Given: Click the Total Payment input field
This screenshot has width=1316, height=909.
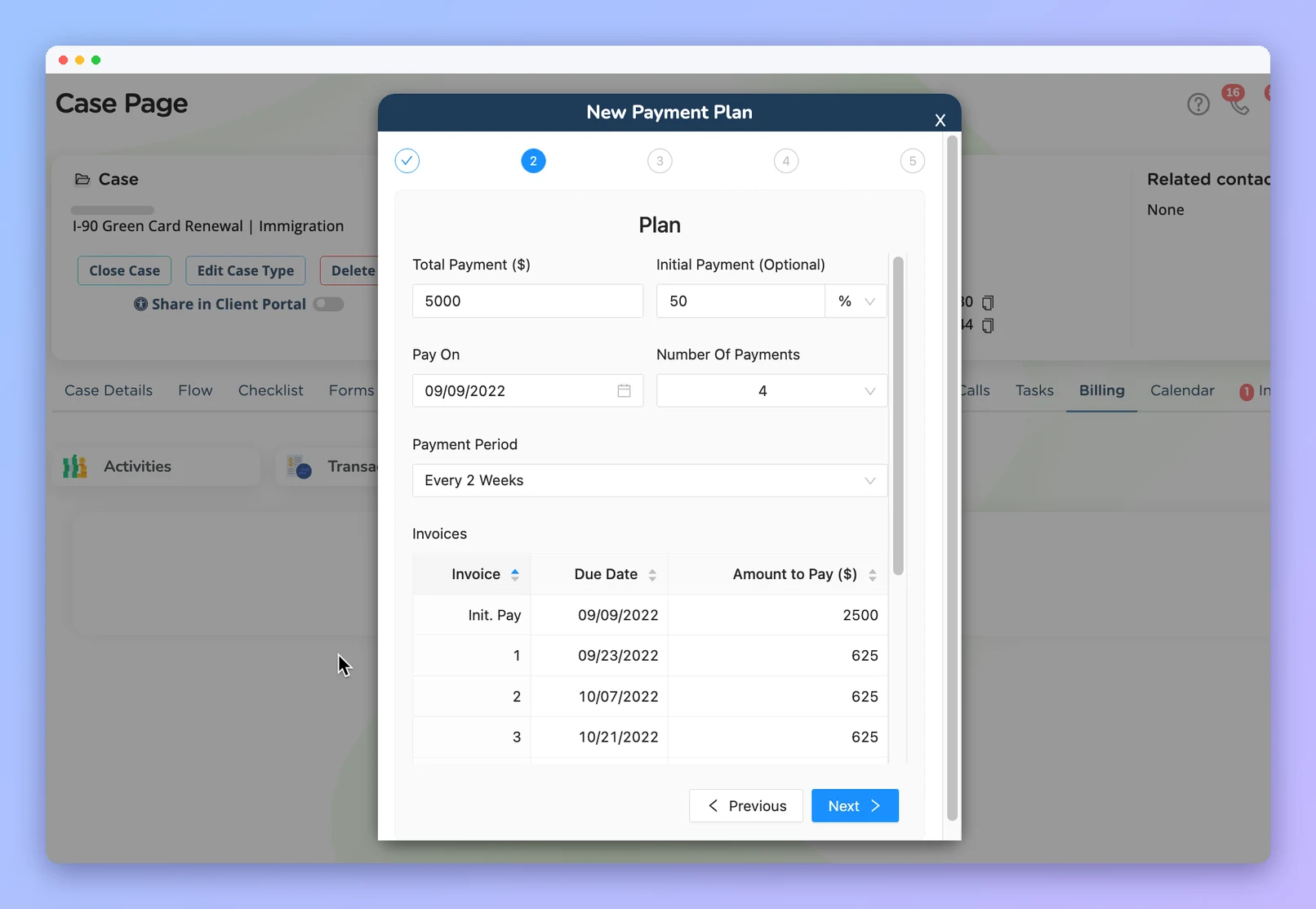Looking at the screenshot, I should [527, 301].
